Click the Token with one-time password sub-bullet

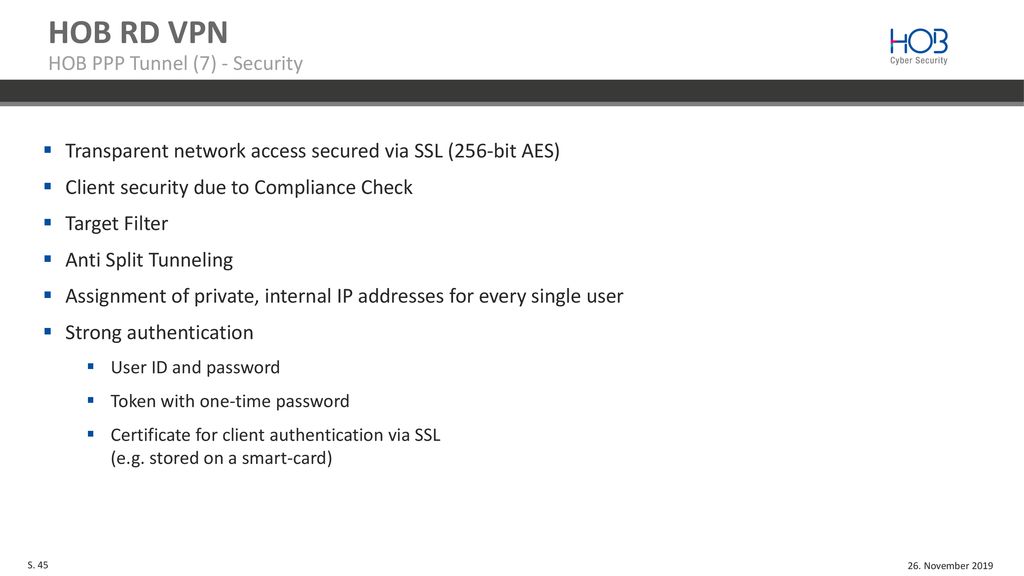pyautogui.click(x=91, y=400)
